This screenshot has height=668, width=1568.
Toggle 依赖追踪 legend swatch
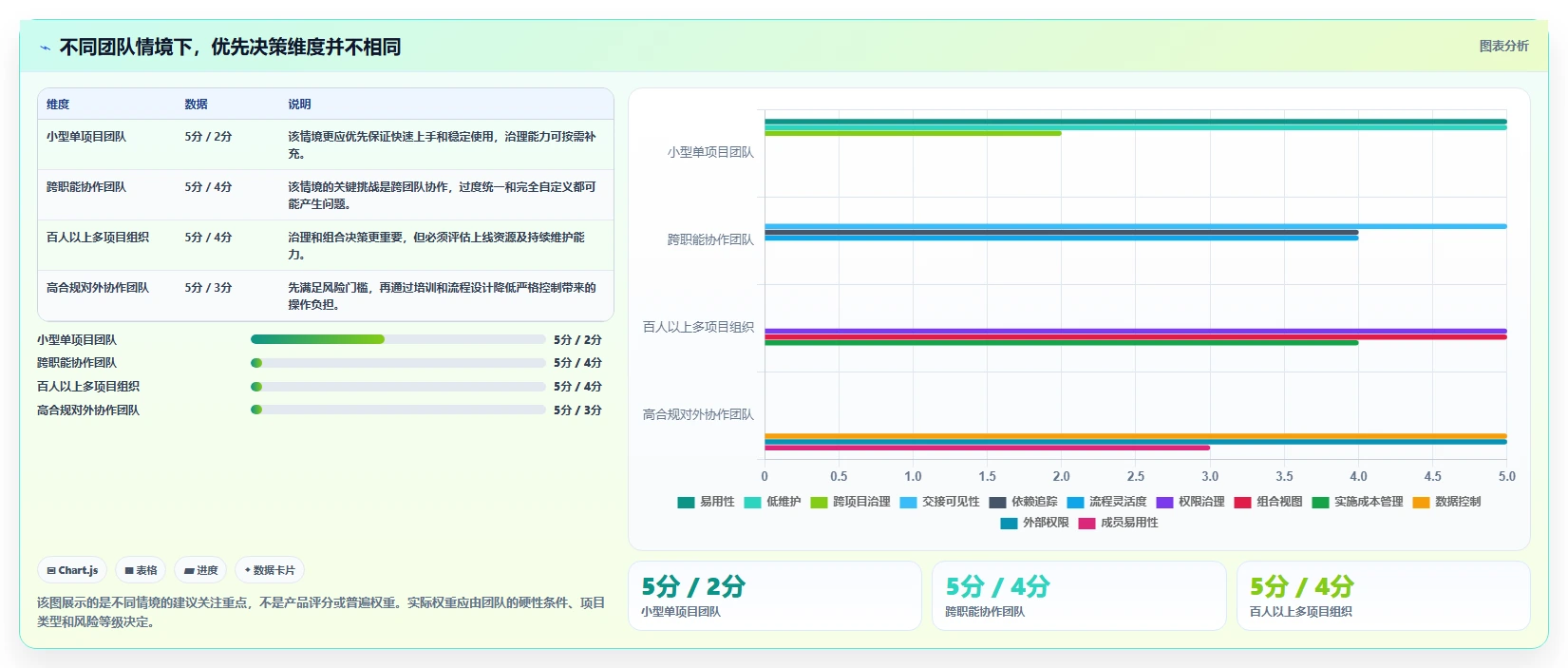[997, 502]
